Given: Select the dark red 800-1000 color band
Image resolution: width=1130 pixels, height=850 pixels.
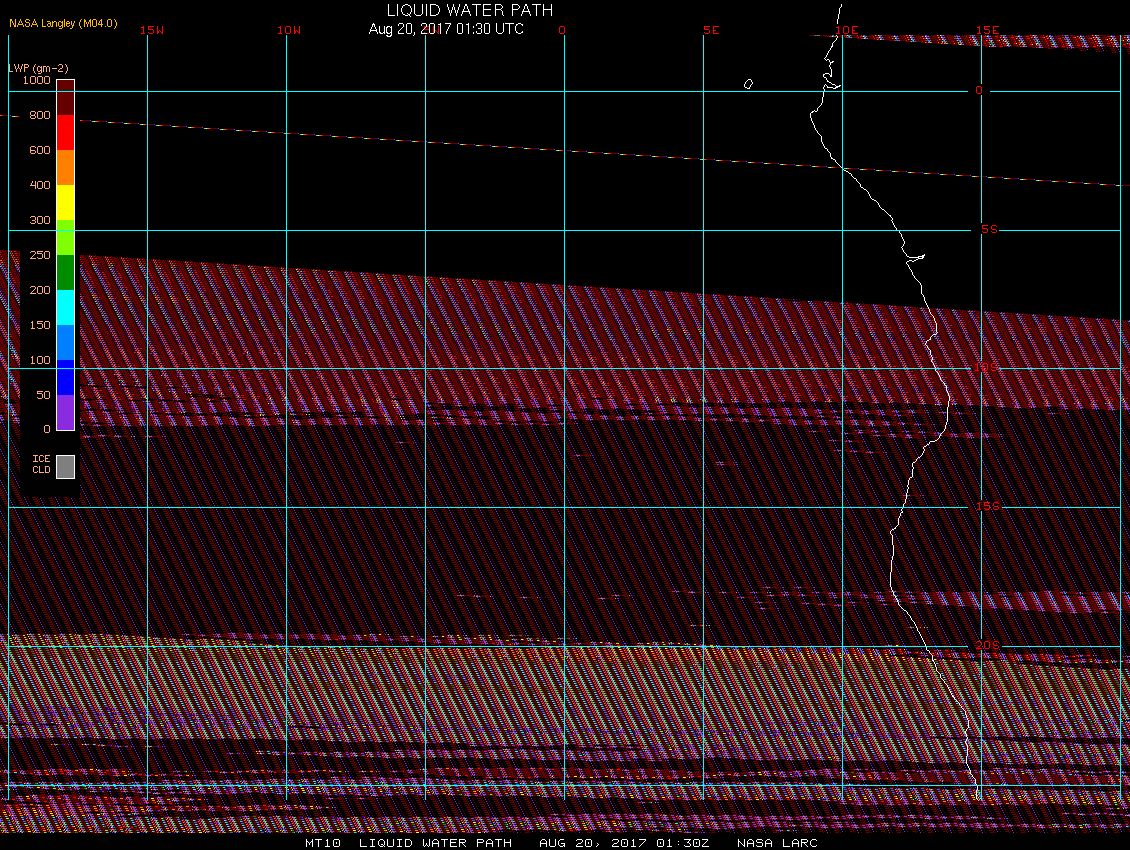Looking at the screenshot, I should pyautogui.click(x=65, y=98).
